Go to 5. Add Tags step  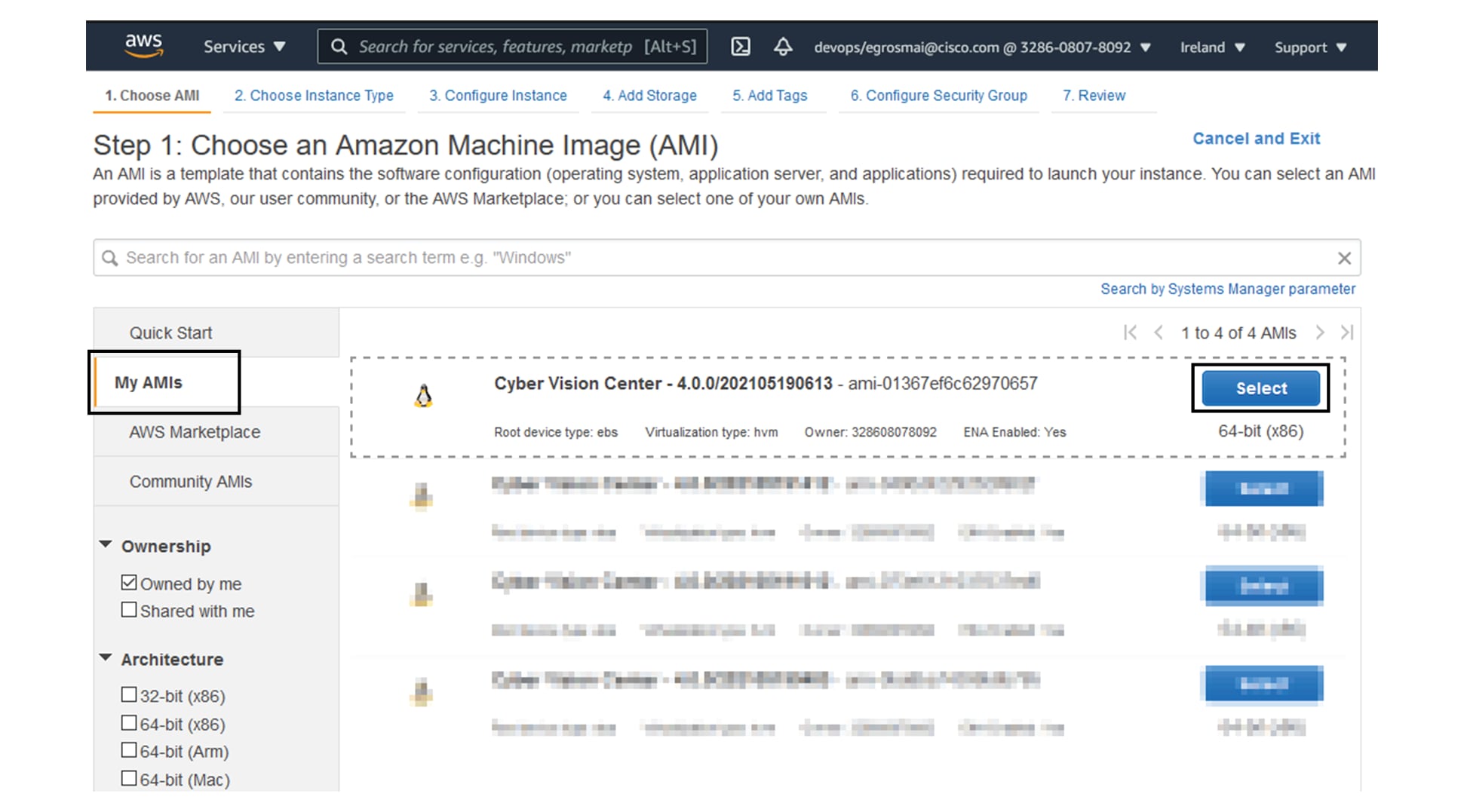(769, 96)
